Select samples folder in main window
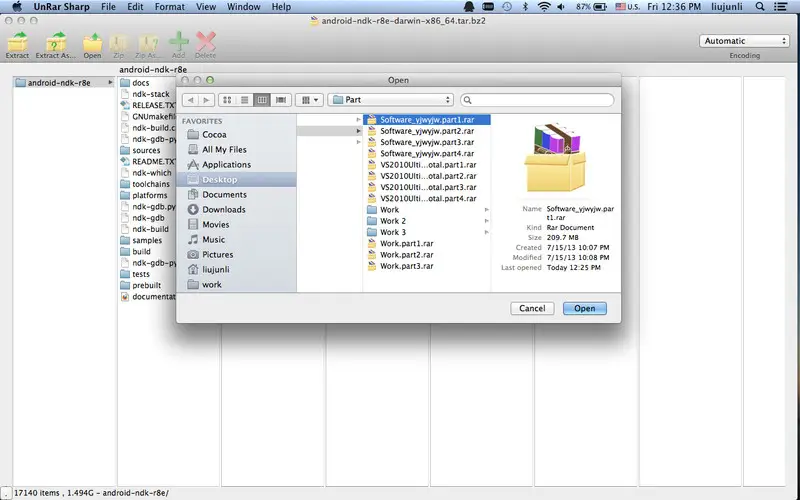The width and height of the screenshot is (800, 500). pos(147,240)
